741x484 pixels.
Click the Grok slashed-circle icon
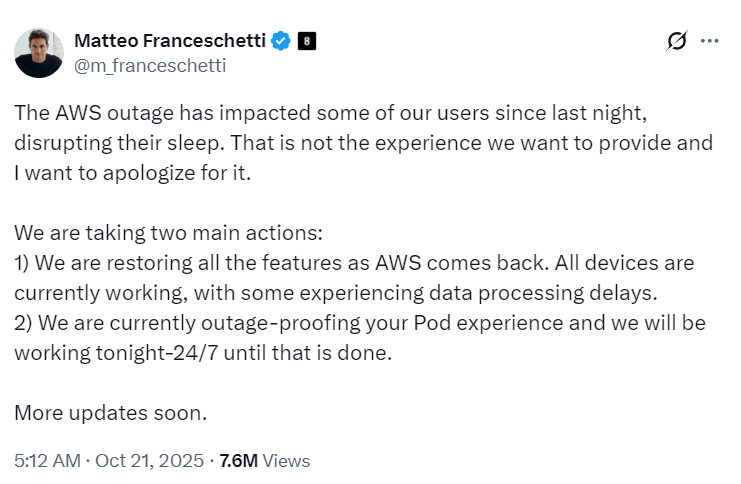(x=677, y=41)
